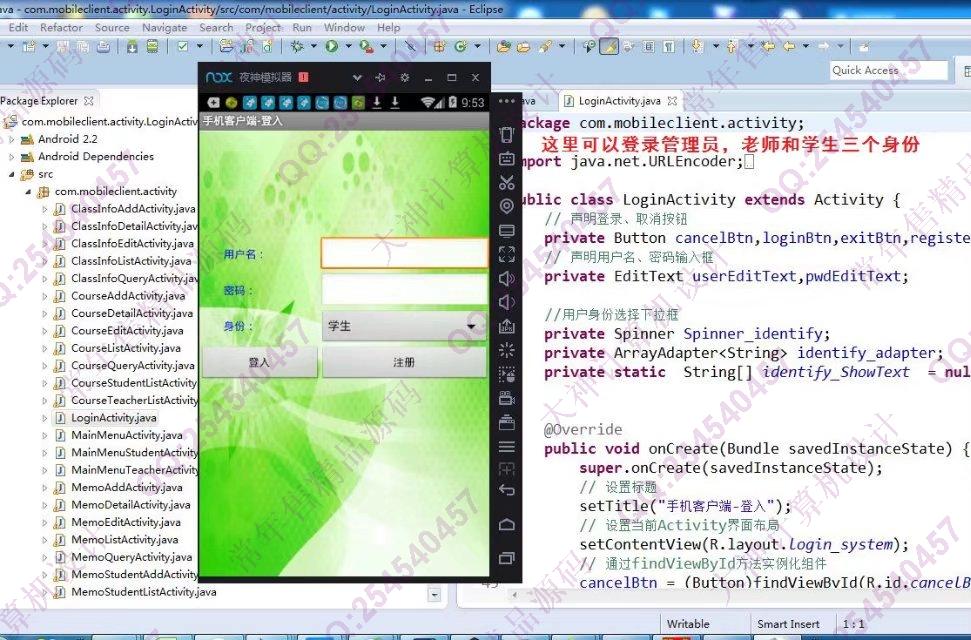Screen dimensions: 971x640
Task: Click Nox shake phone sidebar icon
Action: pos(507,135)
